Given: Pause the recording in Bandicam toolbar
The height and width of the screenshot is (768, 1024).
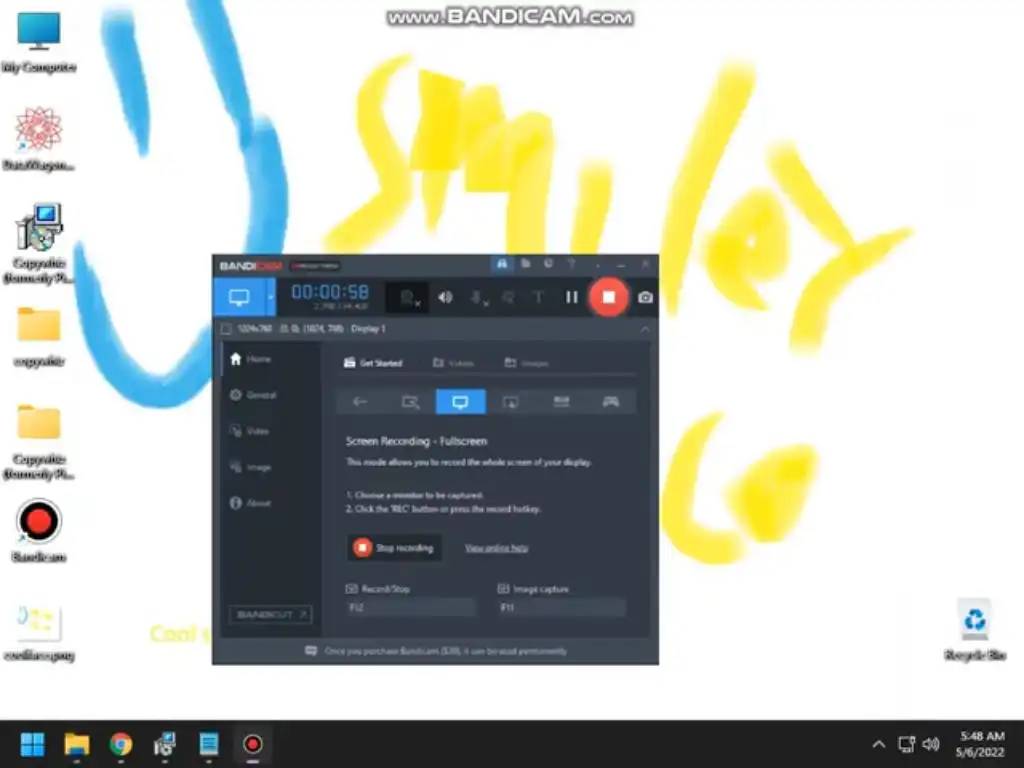Looking at the screenshot, I should [571, 298].
